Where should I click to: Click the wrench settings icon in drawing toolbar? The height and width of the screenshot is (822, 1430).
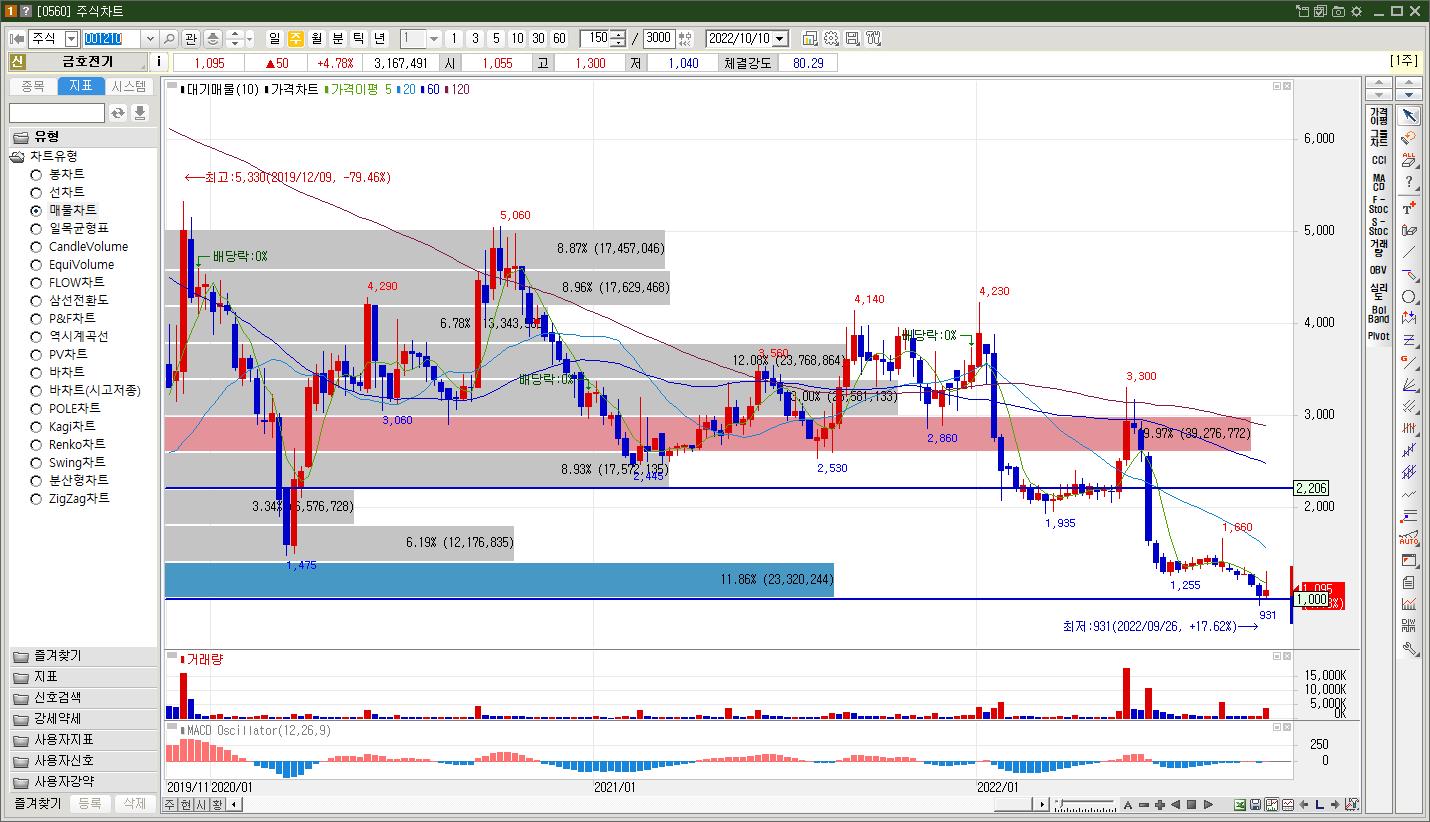click(x=1409, y=649)
